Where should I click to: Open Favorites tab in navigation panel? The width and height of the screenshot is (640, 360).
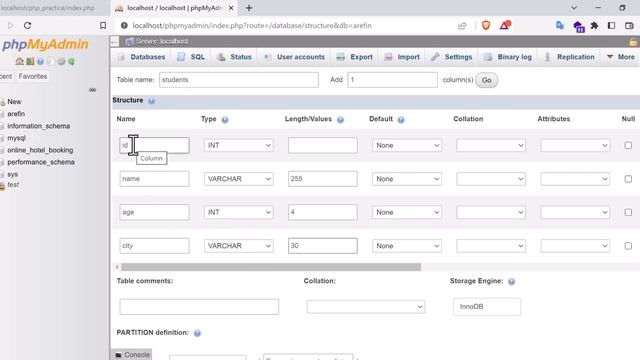click(33, 76)
